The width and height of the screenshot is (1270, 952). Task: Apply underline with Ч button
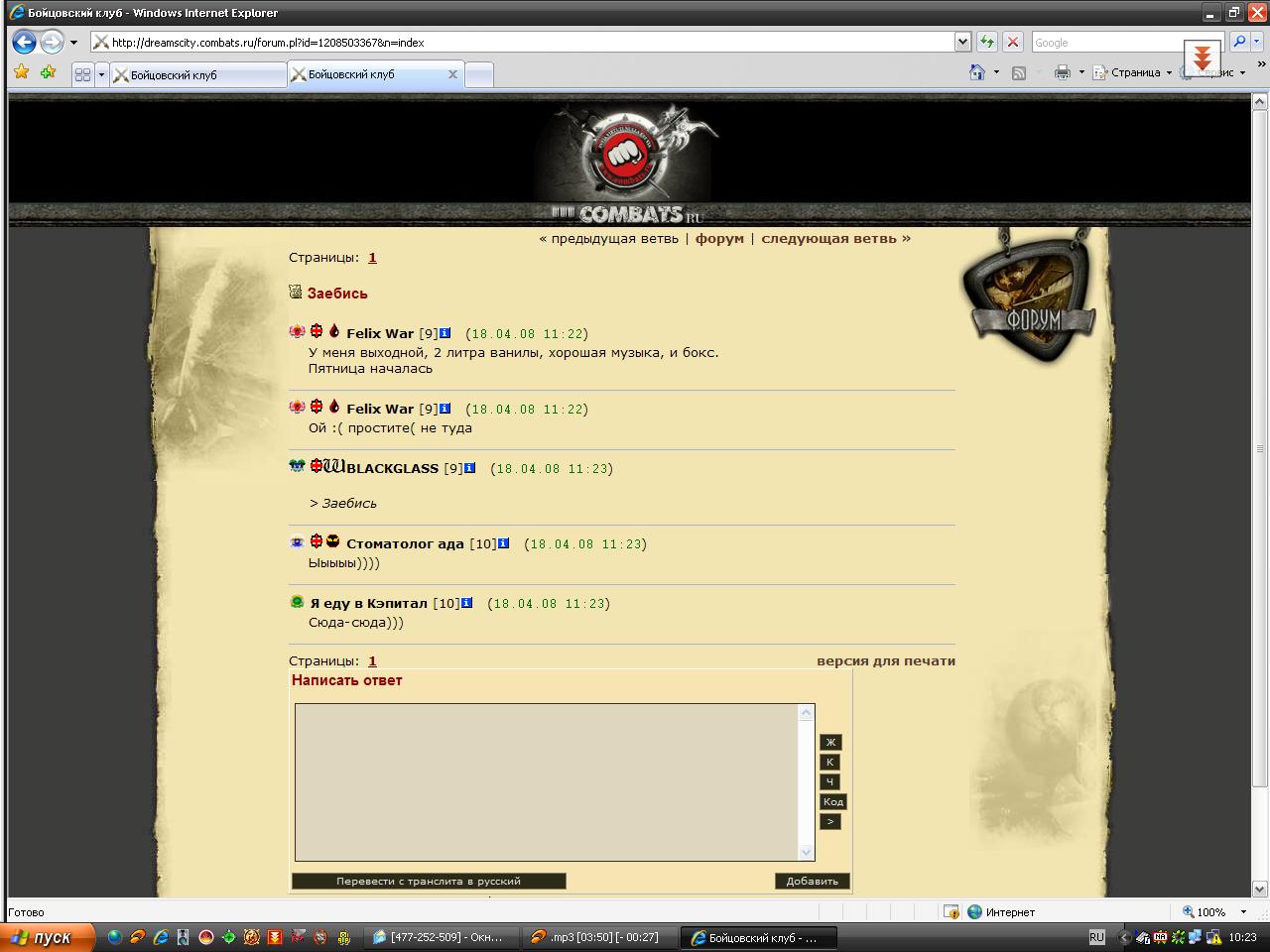pos(830,781)
